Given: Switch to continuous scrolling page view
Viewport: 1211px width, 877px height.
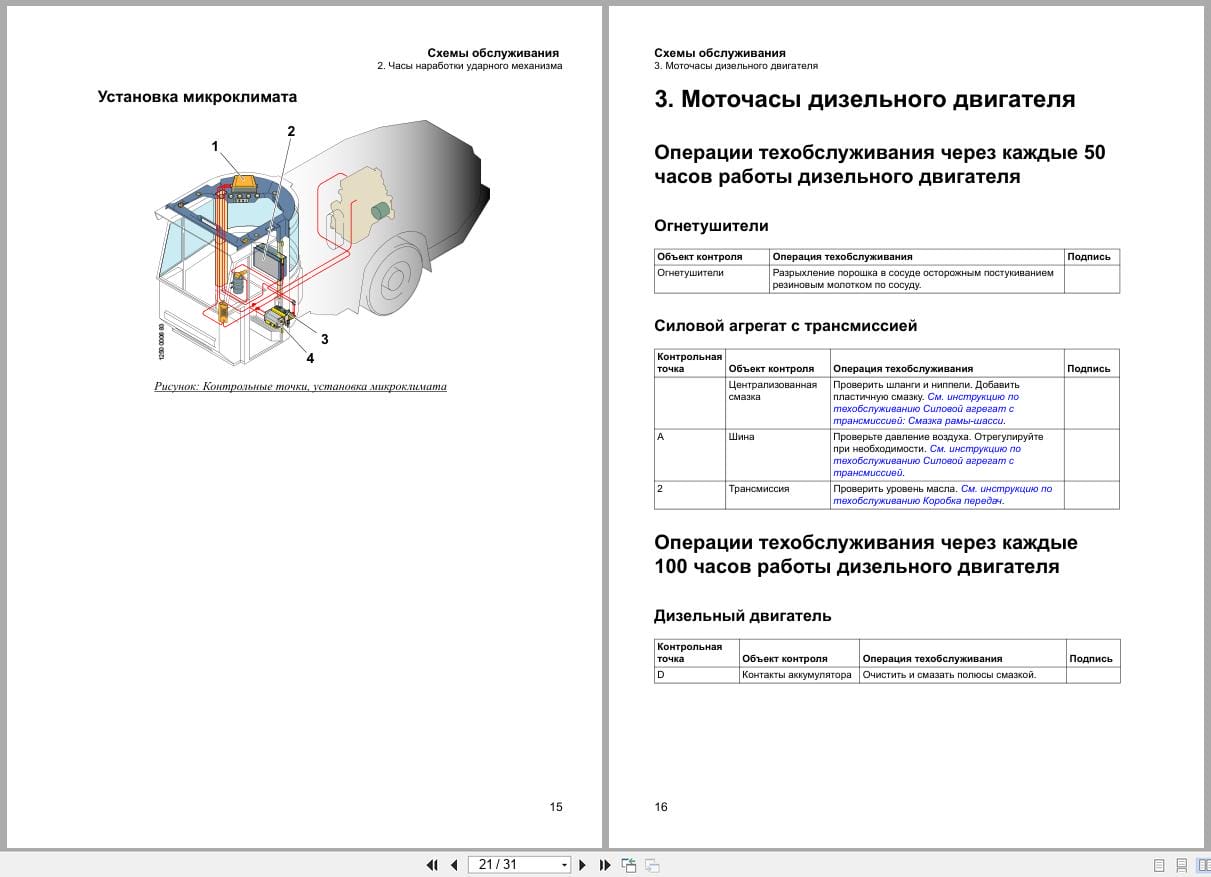Looking at the screenshot, I should click(1181, 864).
